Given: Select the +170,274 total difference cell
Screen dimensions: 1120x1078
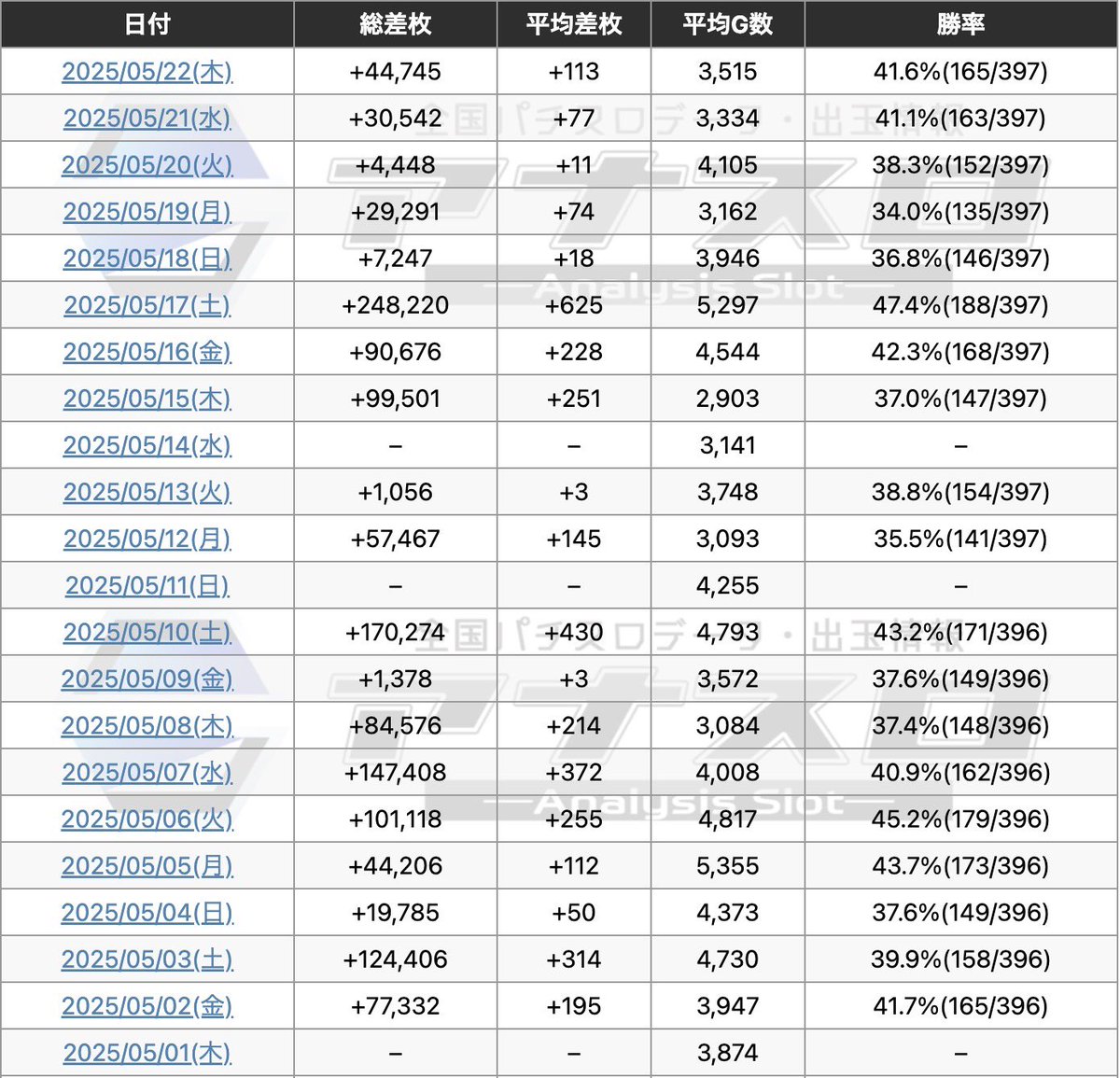Looking at the screenshot, I should coord(396,632).
